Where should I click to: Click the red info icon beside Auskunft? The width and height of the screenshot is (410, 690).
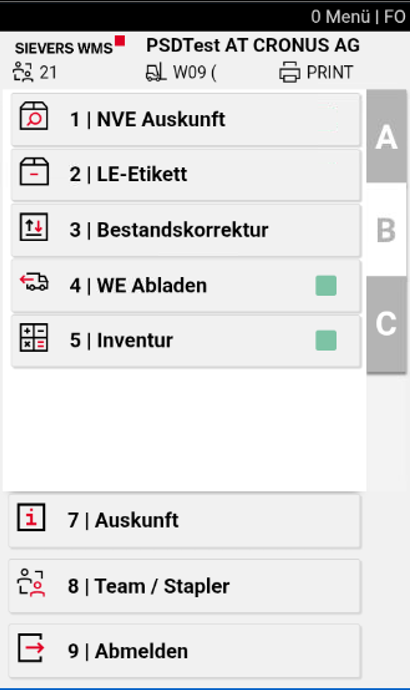coord(31,517)
